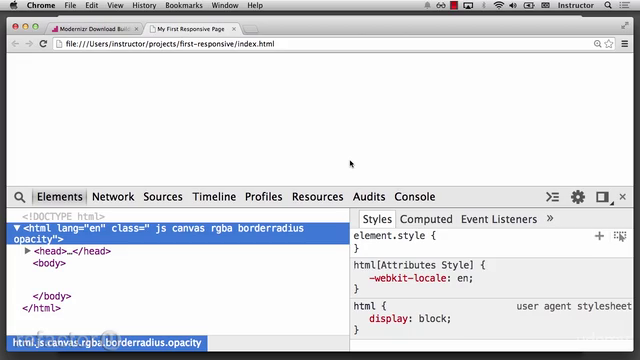Show more Styles sidebar tabs with chevrons
This screenshot has height=360, width=640.
[550, 218]
